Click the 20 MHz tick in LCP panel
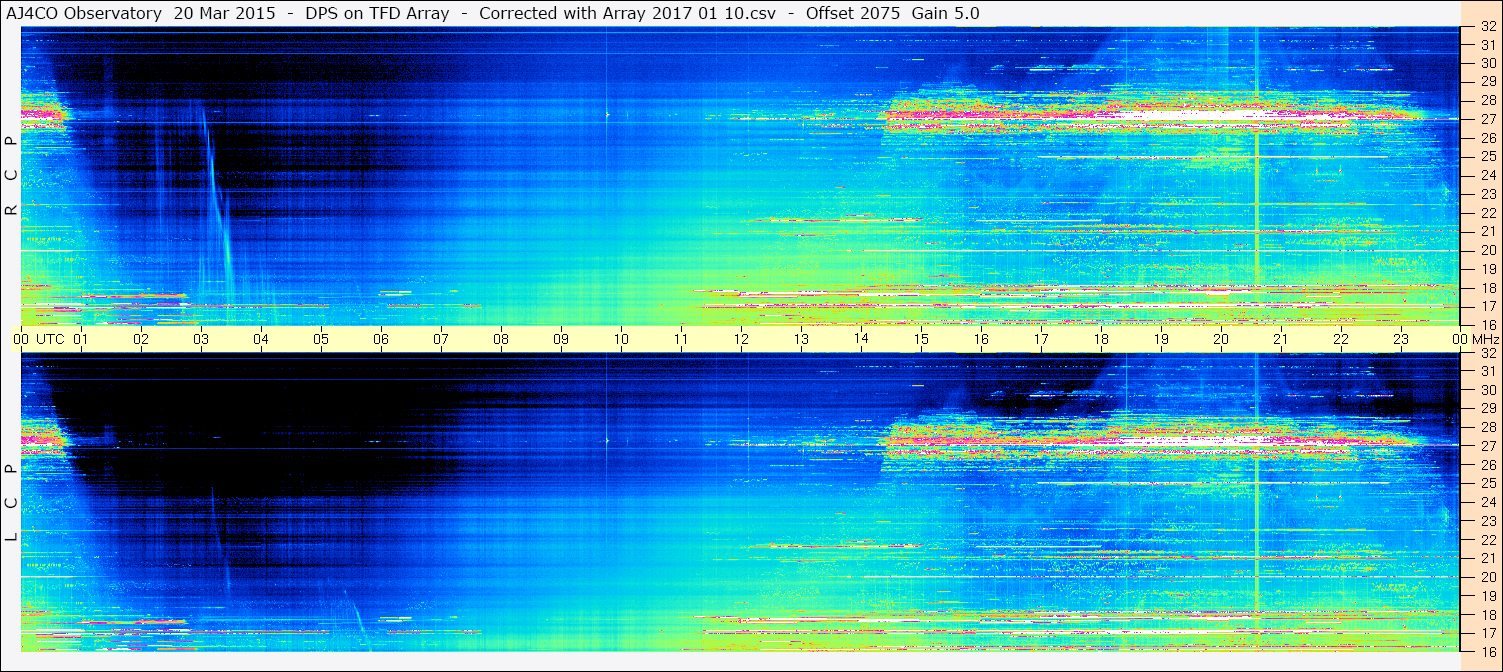This screenshot has height=672, width=1503. (1488, 577)
